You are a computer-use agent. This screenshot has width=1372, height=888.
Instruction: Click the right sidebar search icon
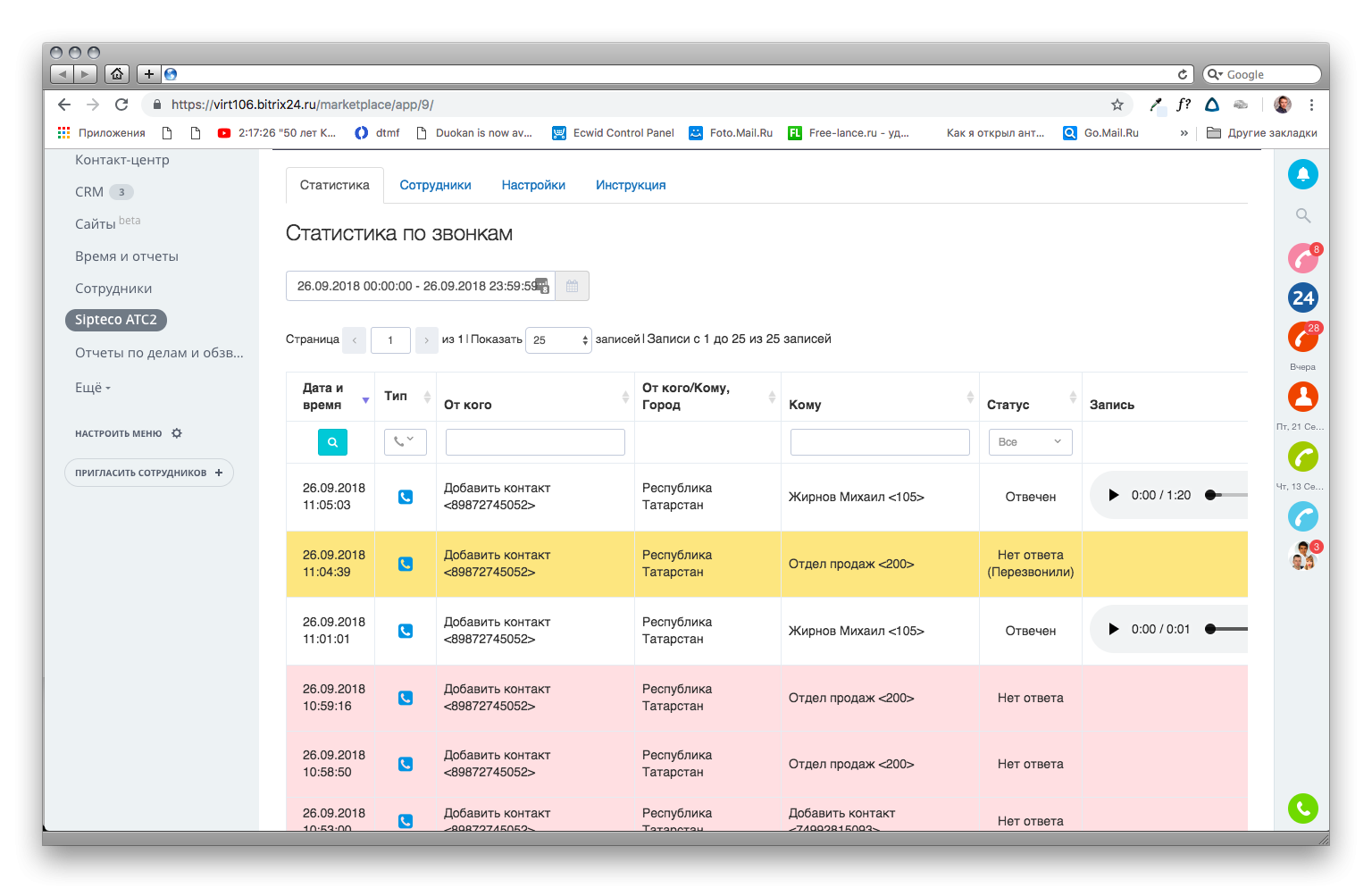[1302, 215]
